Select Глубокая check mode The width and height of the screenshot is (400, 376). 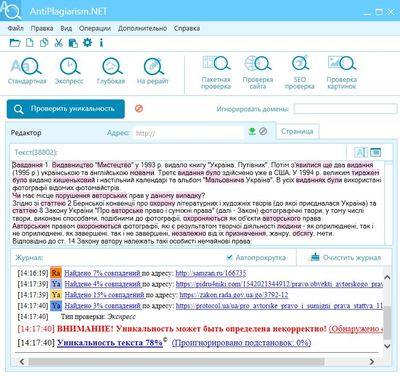pyautogui.click(x=111, y=71)
